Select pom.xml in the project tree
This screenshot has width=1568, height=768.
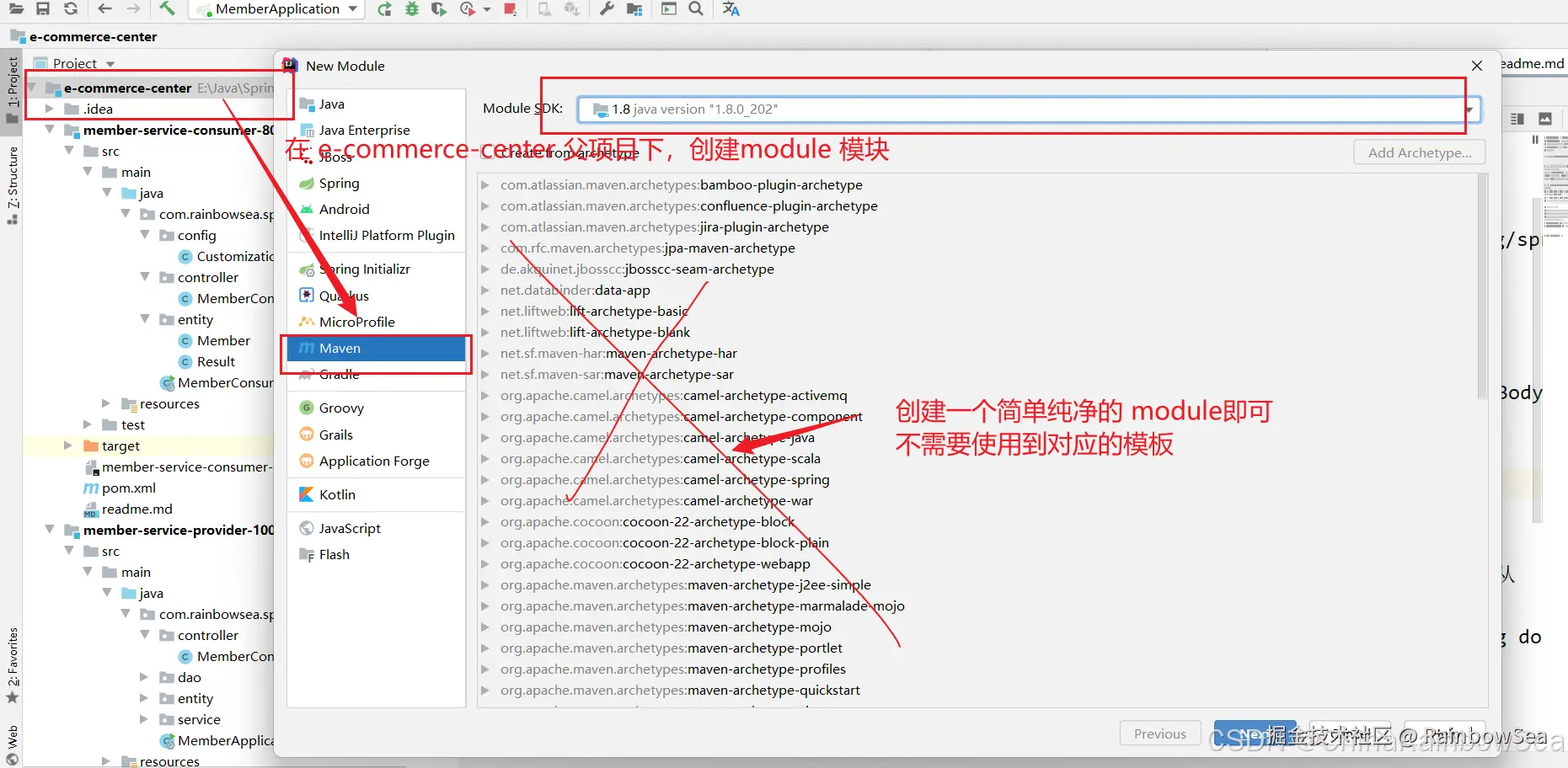[x=129, y=488]
